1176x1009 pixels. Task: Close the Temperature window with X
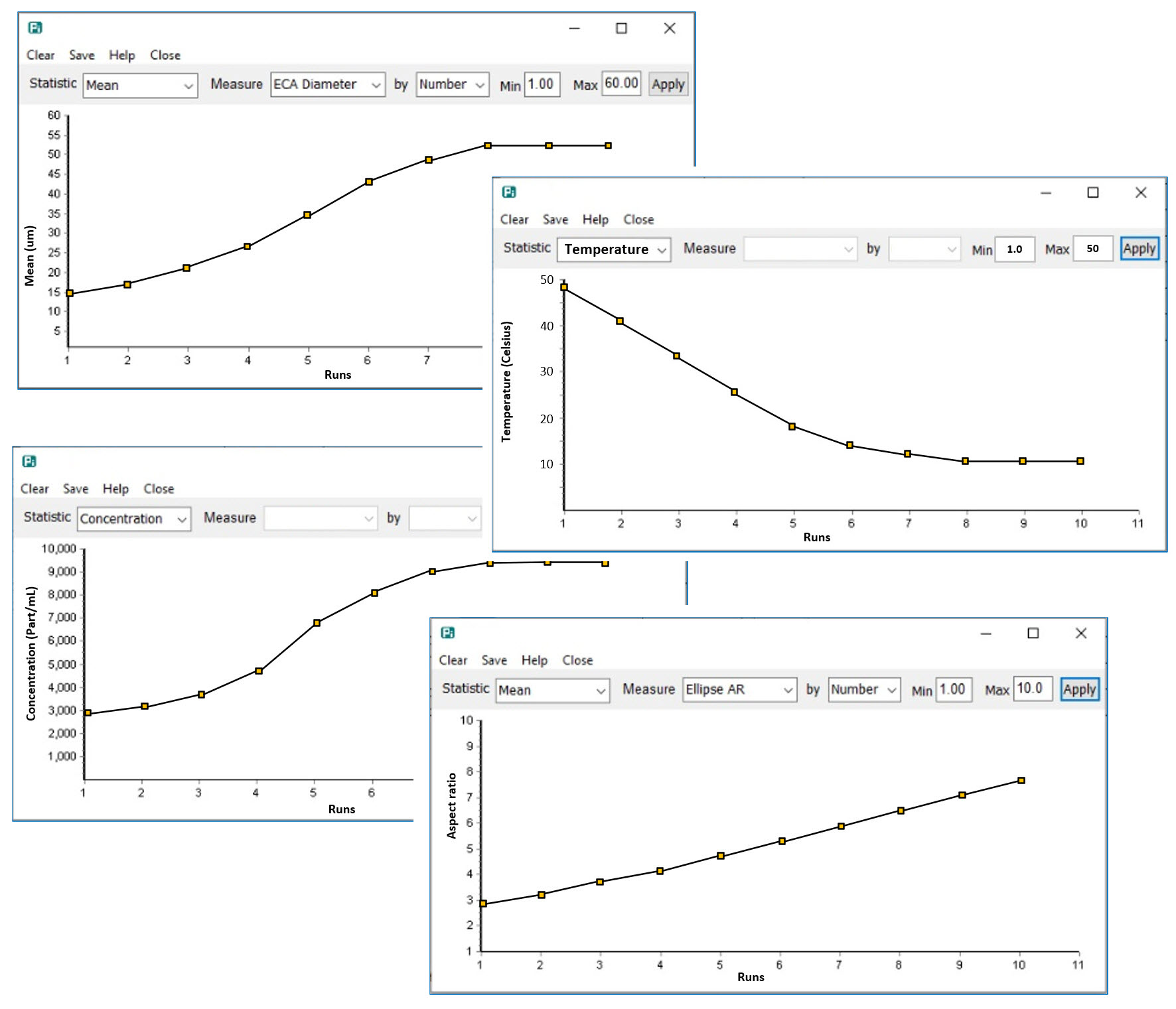[x=1141, y=192]
